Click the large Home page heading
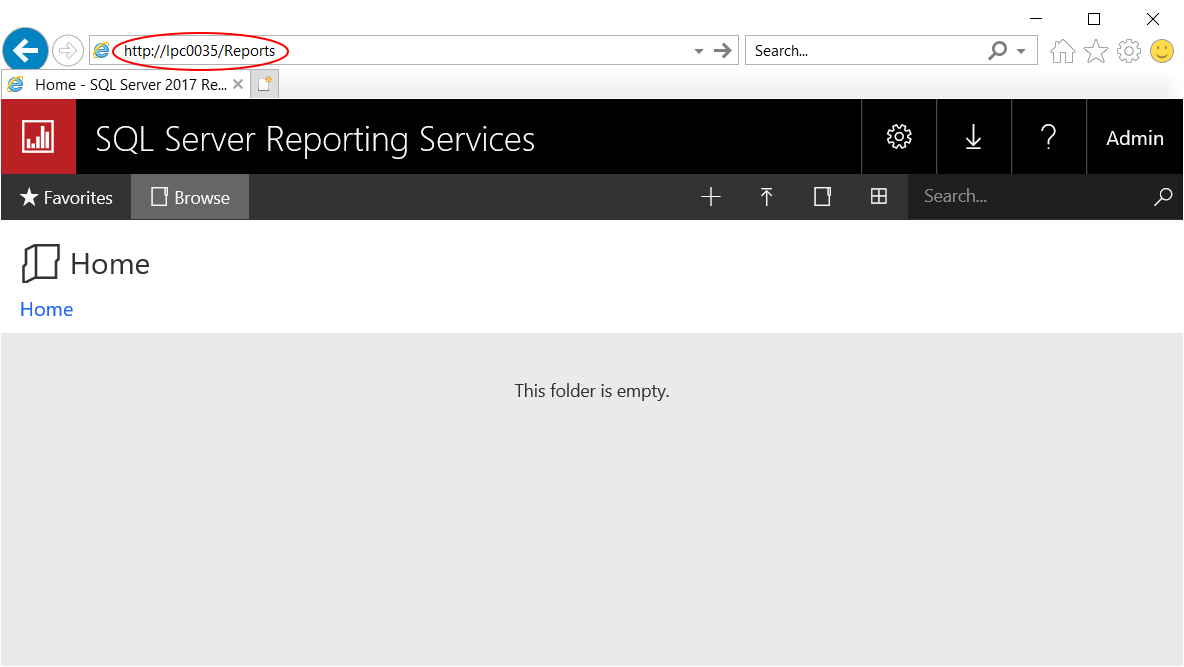 pos(110,264)
